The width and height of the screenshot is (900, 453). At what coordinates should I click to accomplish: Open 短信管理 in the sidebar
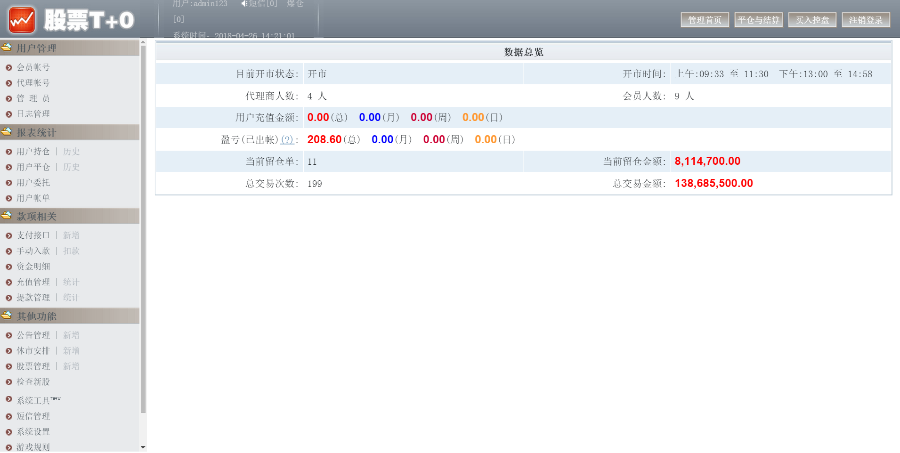[33, 416]
